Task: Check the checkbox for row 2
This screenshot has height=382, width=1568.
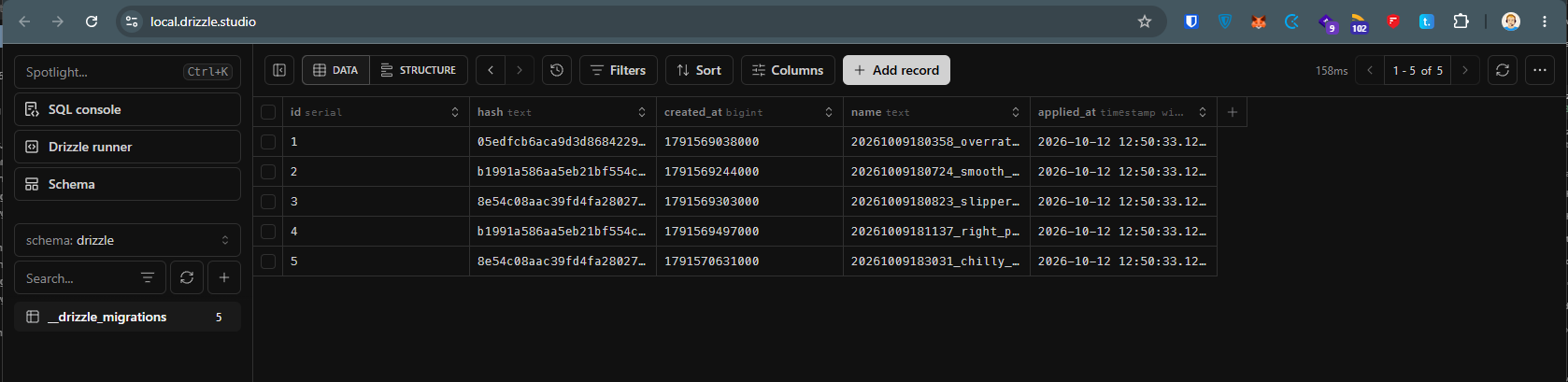Action: pyautogui.click(x=268, y=172)
